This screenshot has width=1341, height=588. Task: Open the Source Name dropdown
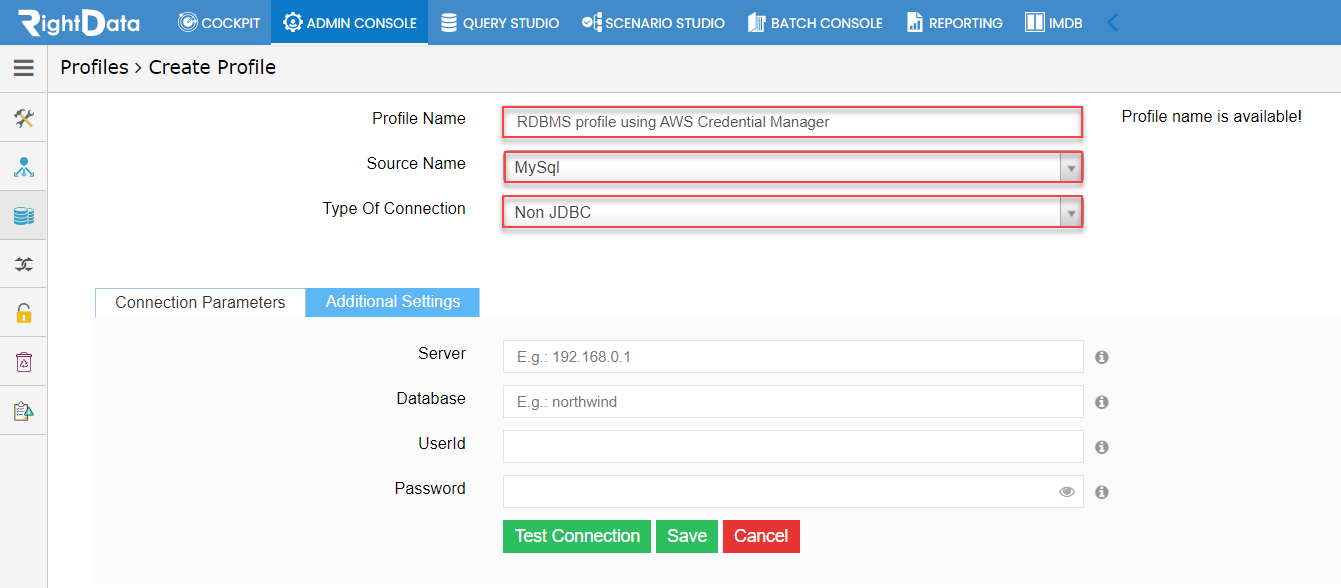click(1070, 167)
